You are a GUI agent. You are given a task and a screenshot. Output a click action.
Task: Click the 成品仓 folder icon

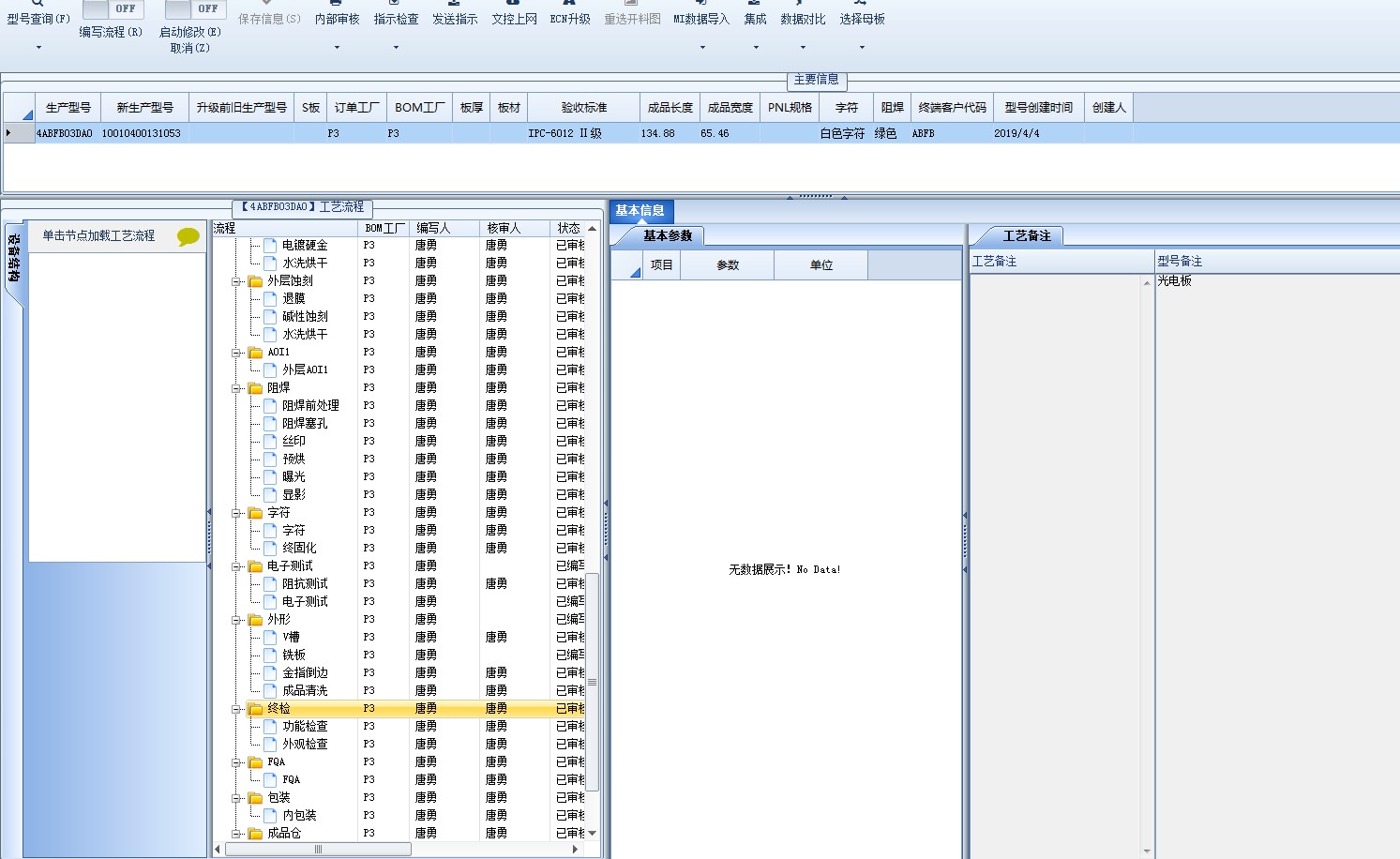(x=255, y=834)
